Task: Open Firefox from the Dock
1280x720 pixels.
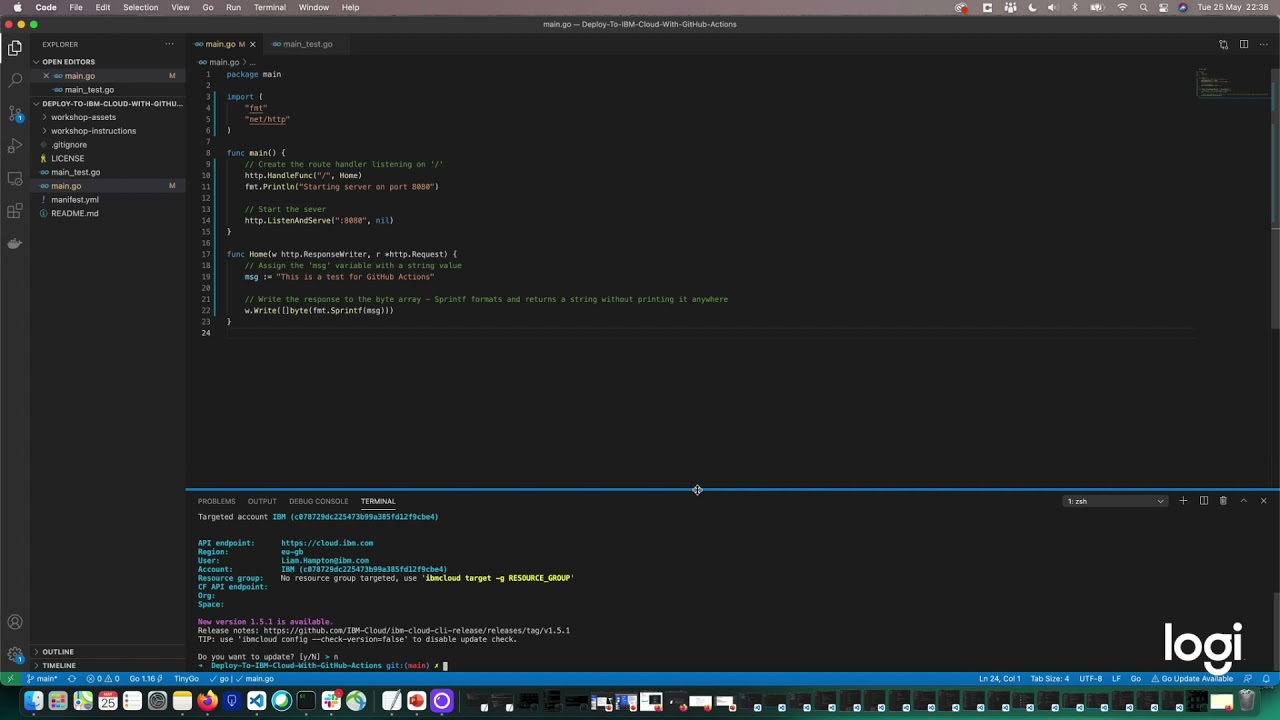Action: click(207, 701)
